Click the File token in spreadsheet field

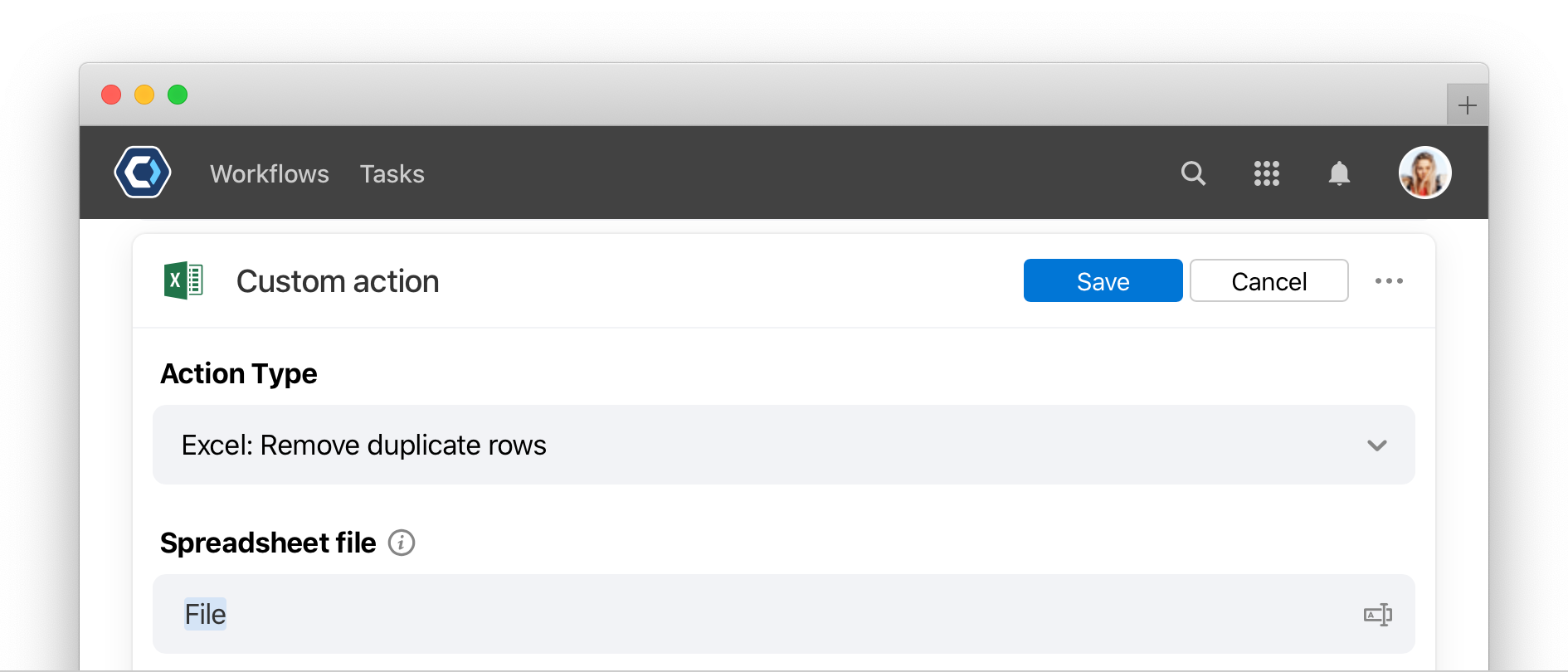point(205,614)
